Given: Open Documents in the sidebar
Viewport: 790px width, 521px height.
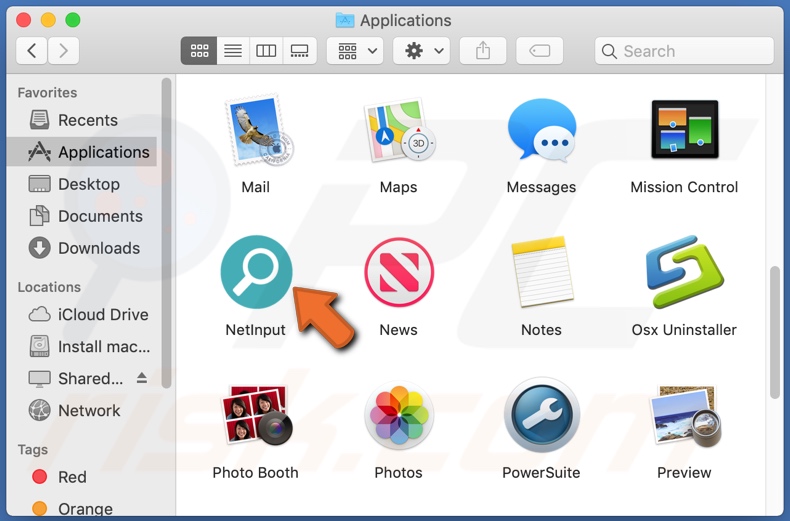Looking at the screenshot, I should click(83, 216).
